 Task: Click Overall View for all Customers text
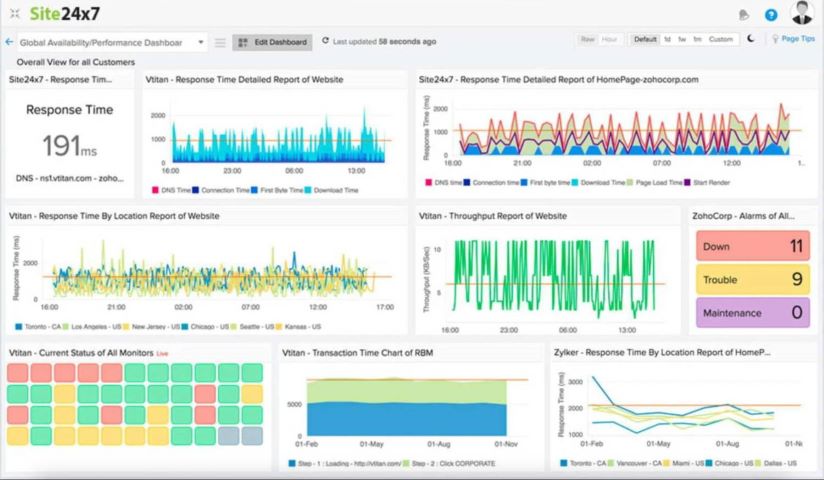[76, 62]
